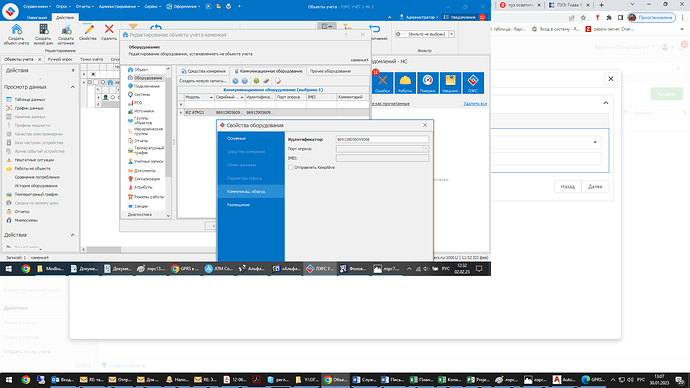Open the Работы helmet tile
This screenshot has height=388, width=690.
tap(405, 83)
